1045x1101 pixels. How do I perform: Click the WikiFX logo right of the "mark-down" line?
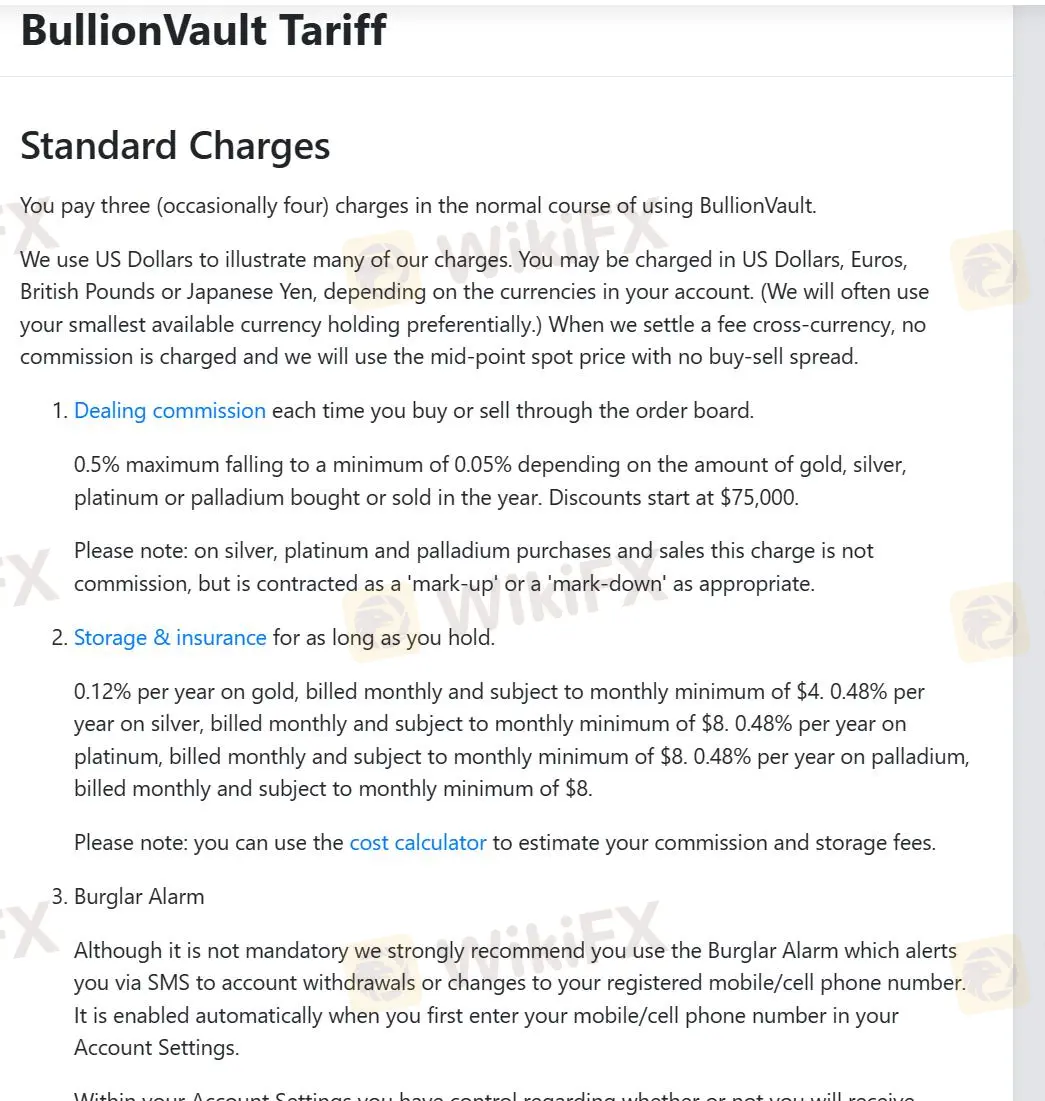click(987, 622)
